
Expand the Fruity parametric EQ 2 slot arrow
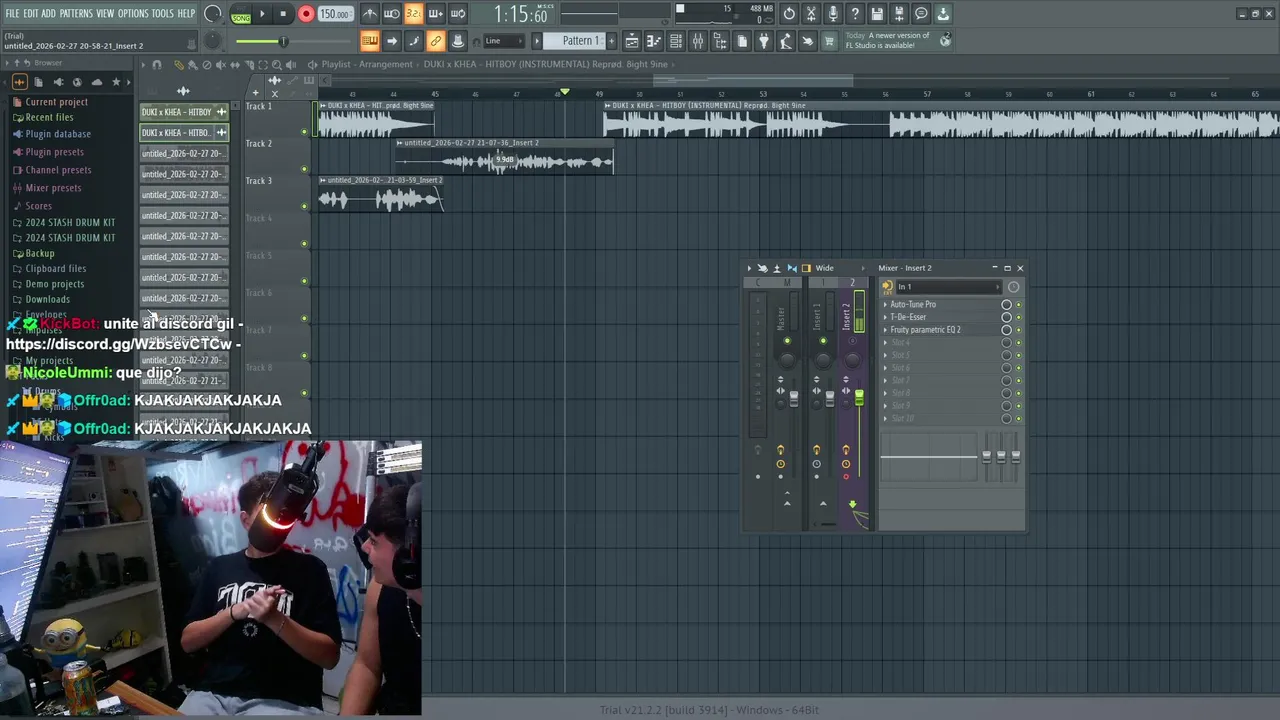pyautogui.click(x=885, y=330)
